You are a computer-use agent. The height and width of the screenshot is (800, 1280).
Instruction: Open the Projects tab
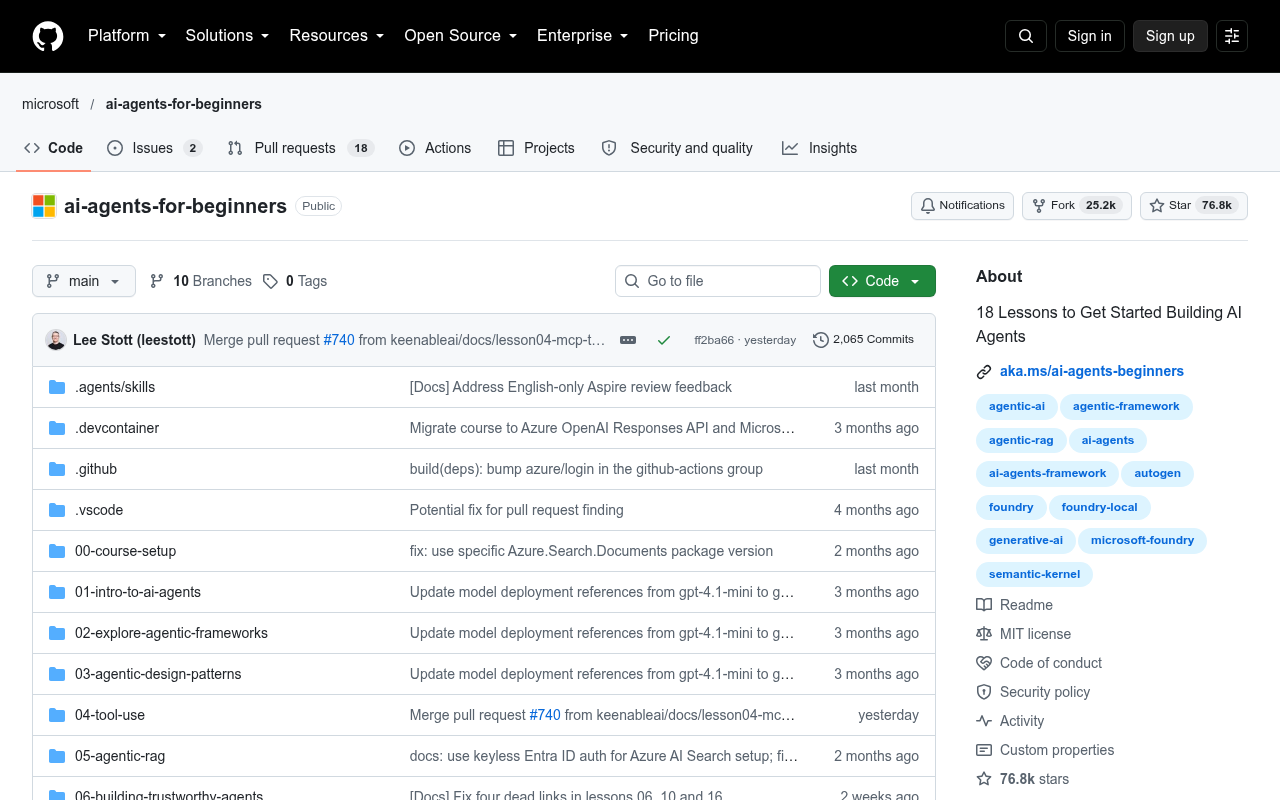coord(536,148)
